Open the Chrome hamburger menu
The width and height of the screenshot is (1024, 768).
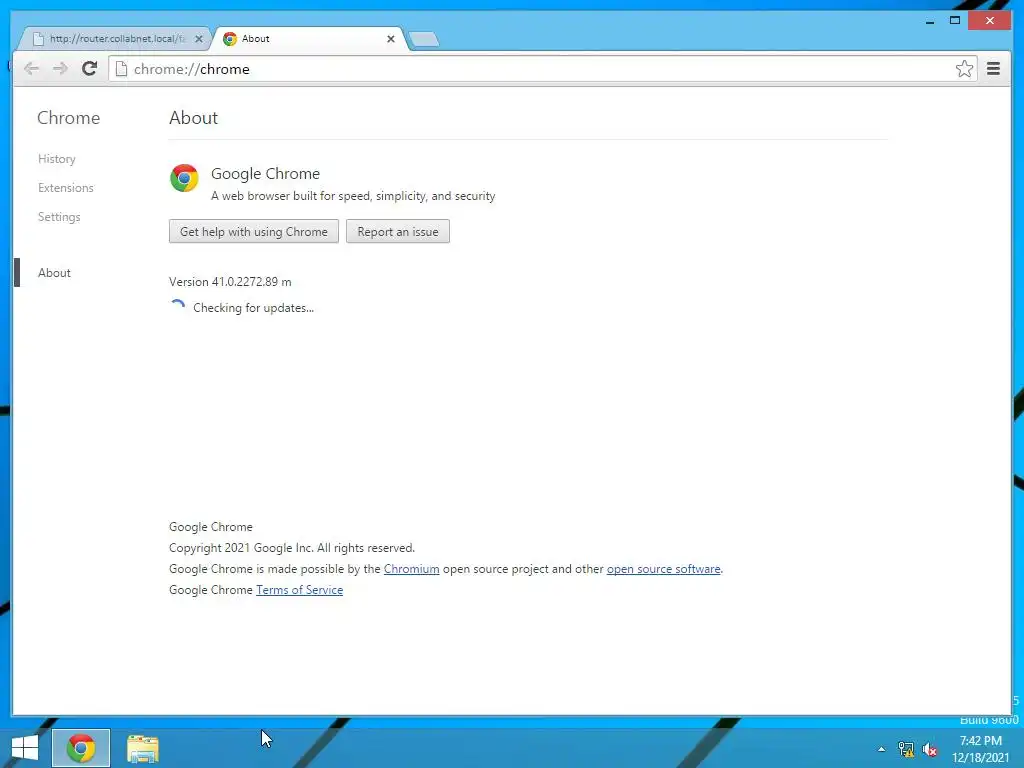[x=993, y=69]
